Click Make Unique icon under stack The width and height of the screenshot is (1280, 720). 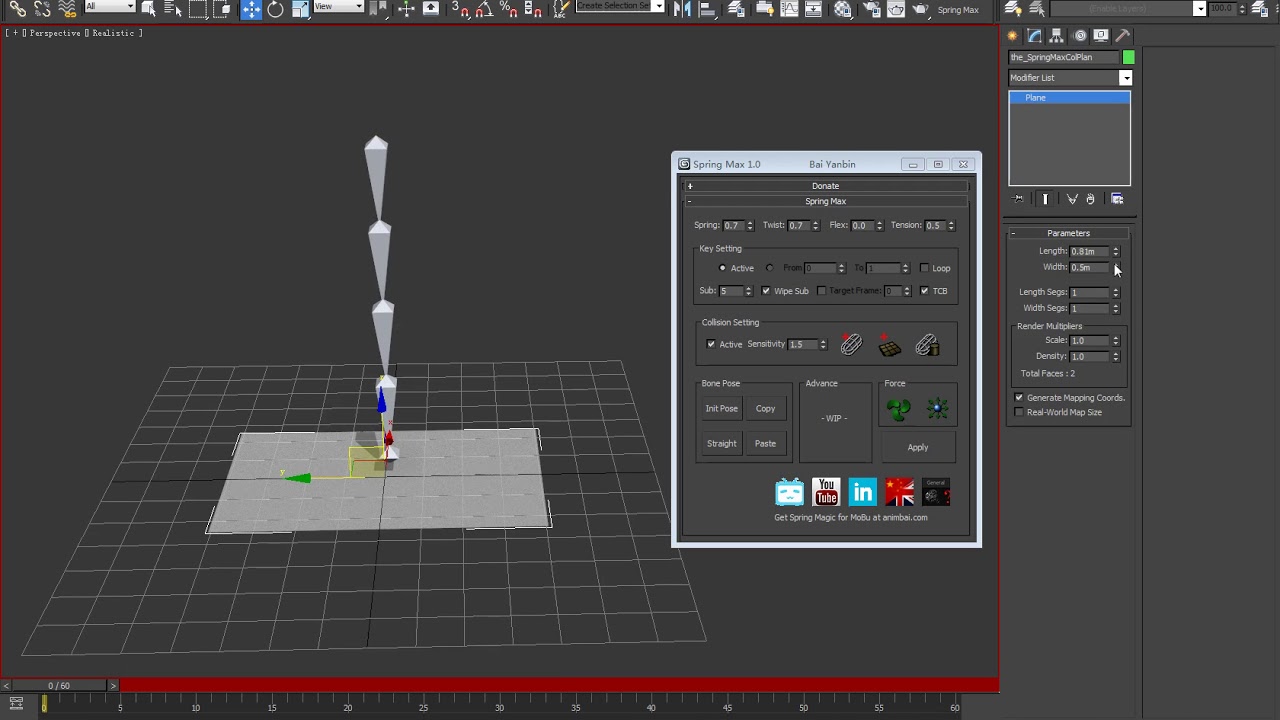(1072, 199)
